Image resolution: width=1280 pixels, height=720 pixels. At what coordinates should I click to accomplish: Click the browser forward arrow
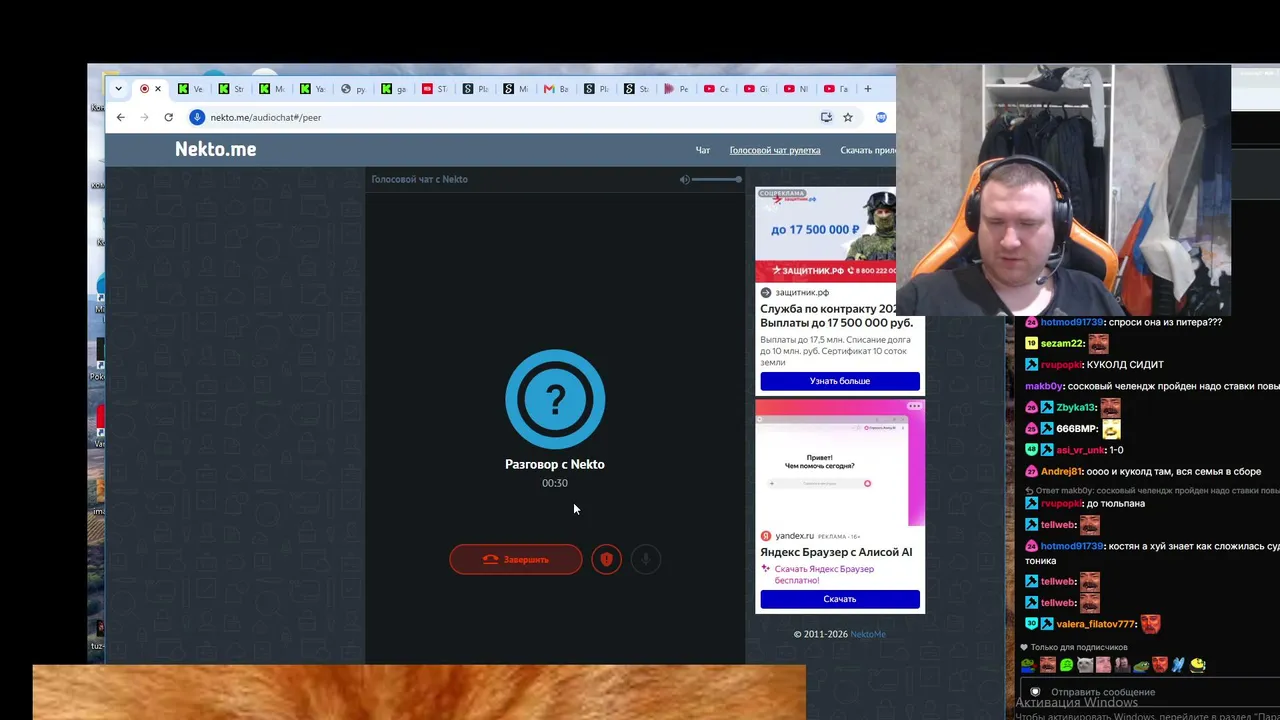144,117
